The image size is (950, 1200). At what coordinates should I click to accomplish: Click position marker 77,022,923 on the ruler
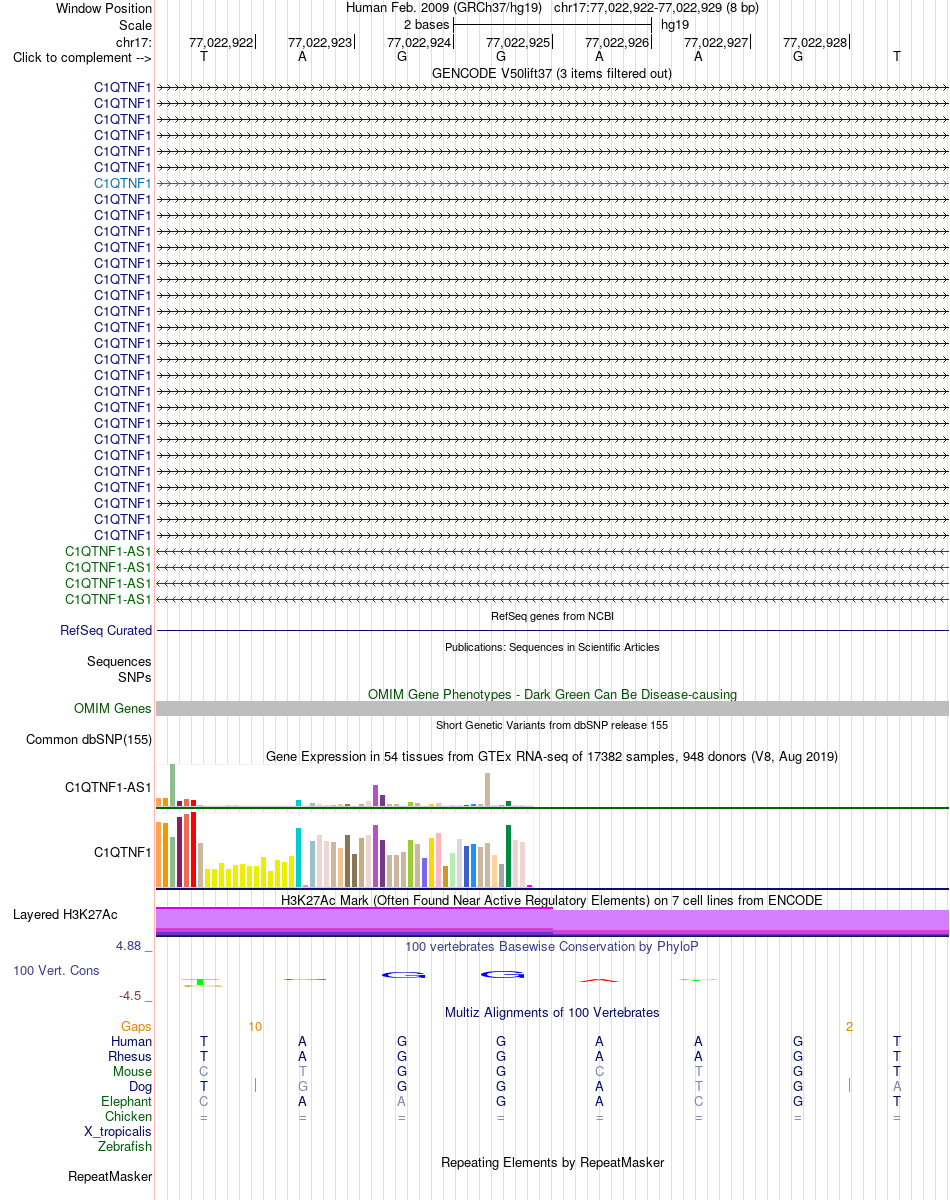[320, 42]
